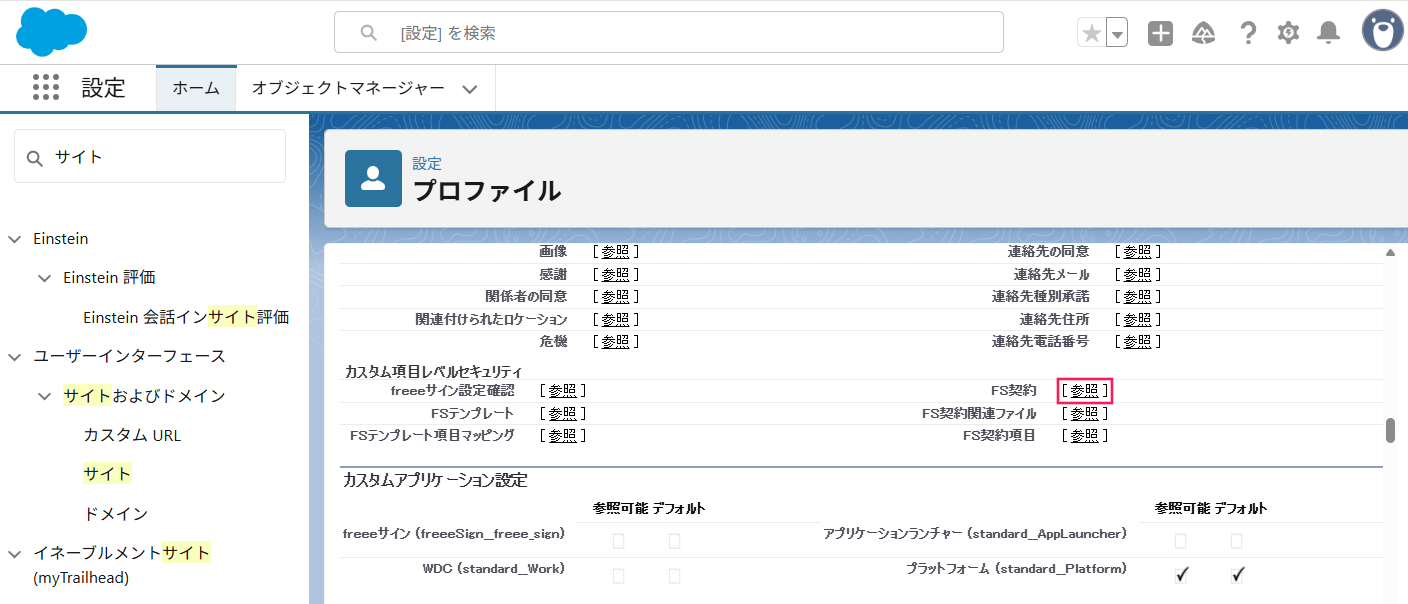
Task: Toggle freeeサイン デフォルト checkbox
Action: [x=674, y=541]
